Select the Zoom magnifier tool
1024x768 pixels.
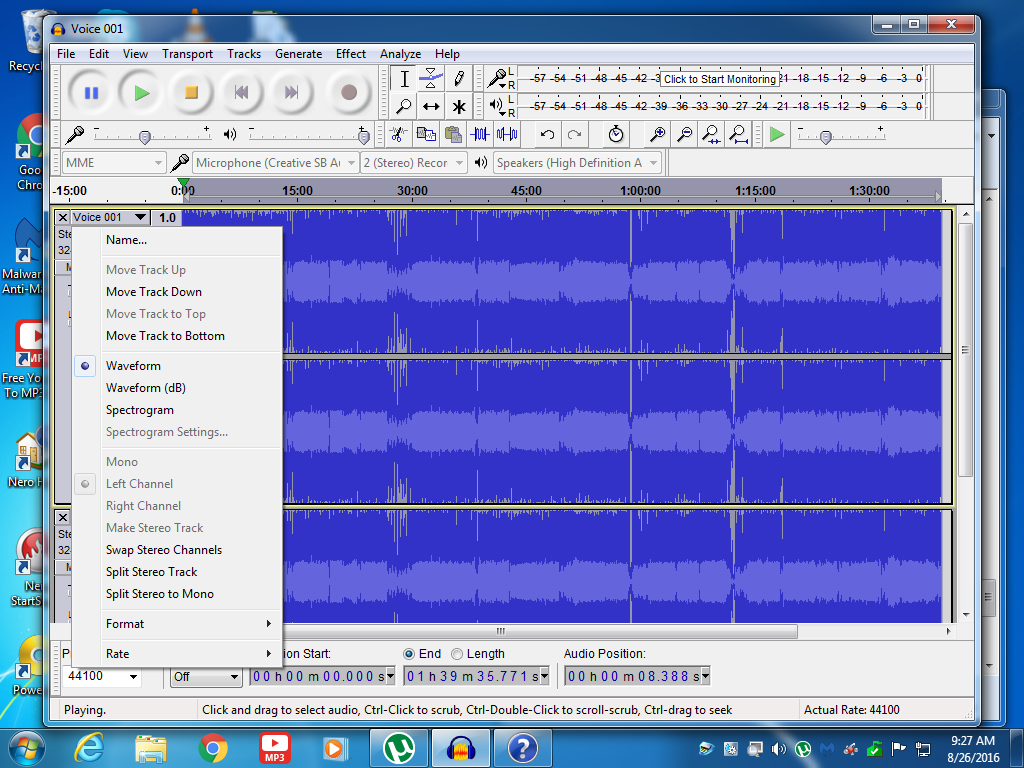point(404,106)
